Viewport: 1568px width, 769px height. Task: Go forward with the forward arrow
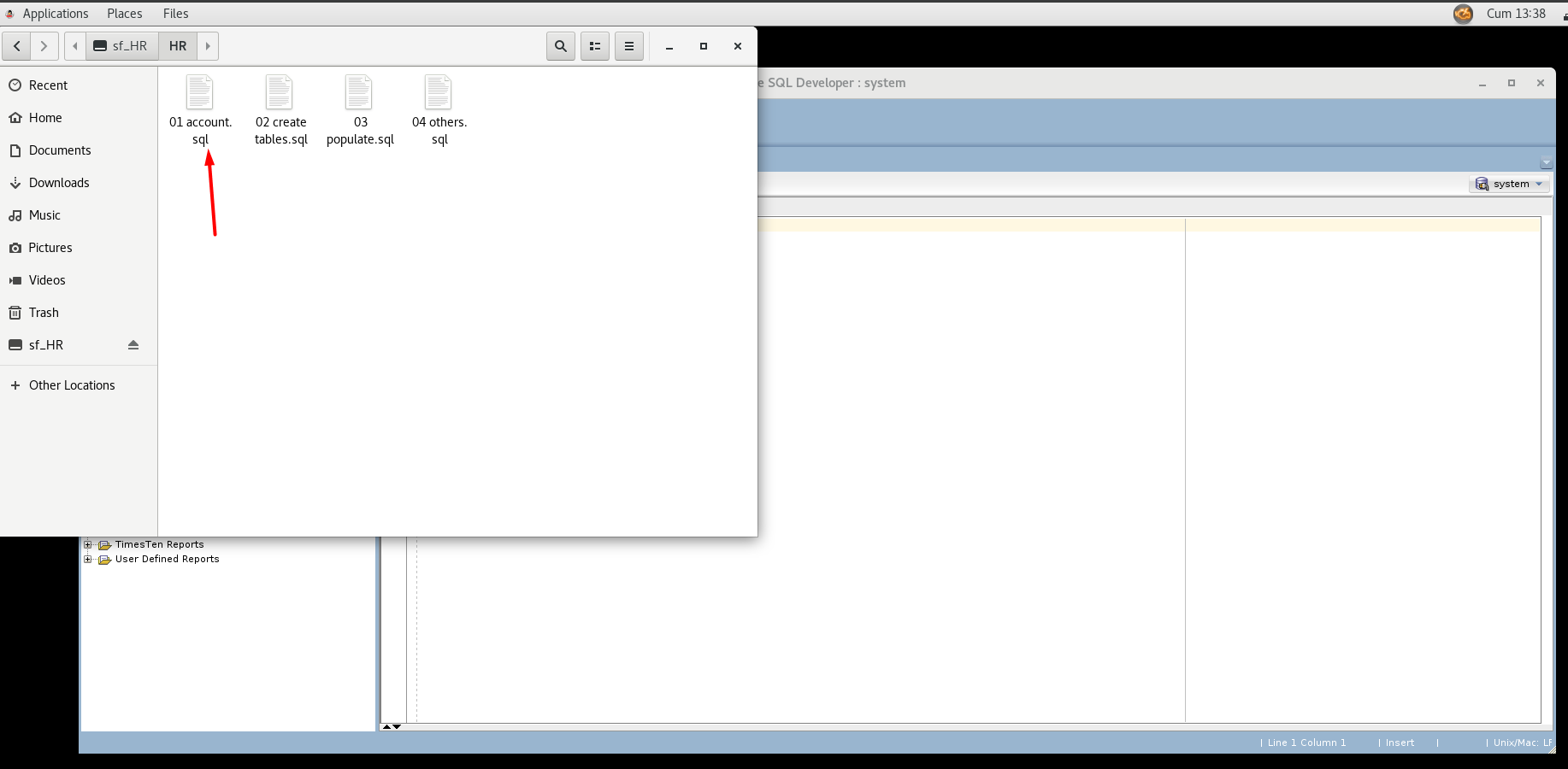[x=44, y=46]
